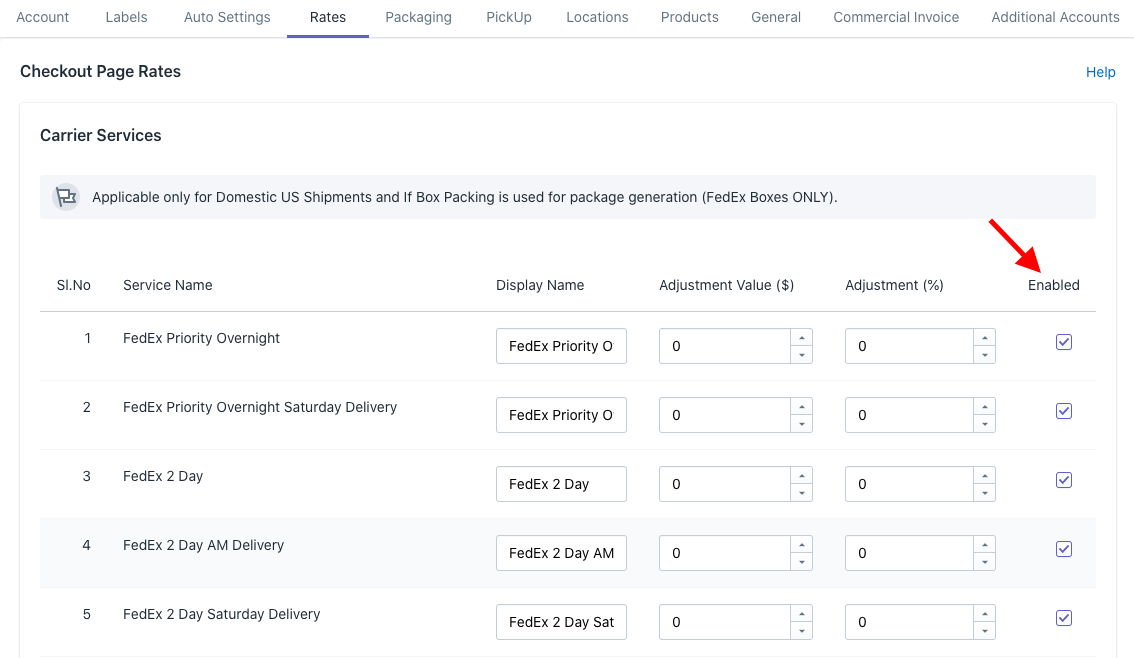Increase adjustment (%) for Priority Overnight Saturday Delivery

(984, 406)
